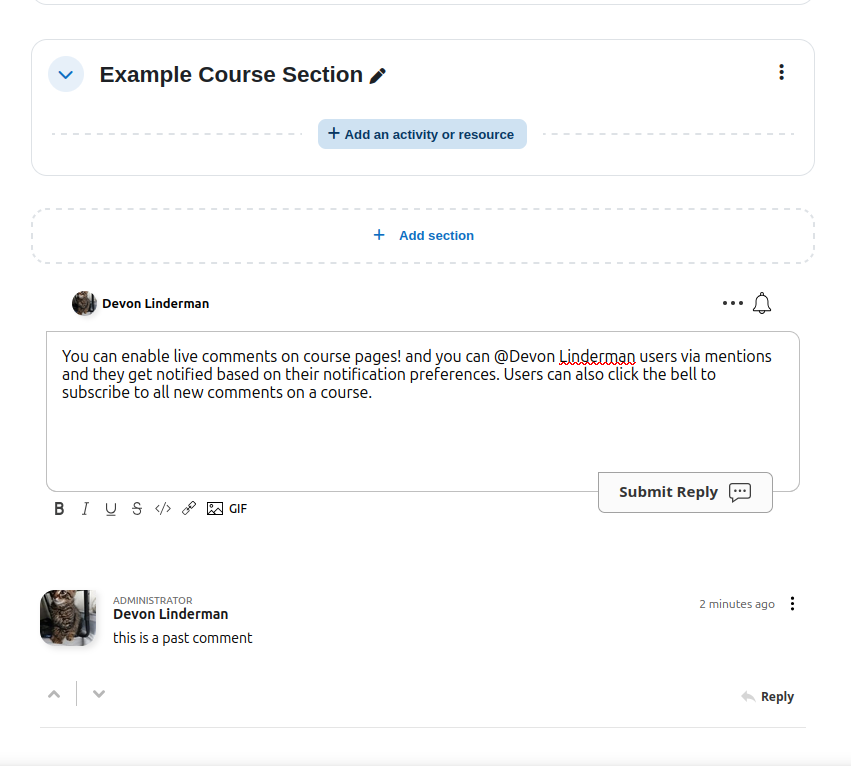This screenshot has height=766, width=851.
Task: Edit the section name via pencil icon
Action: click(378, 74)
